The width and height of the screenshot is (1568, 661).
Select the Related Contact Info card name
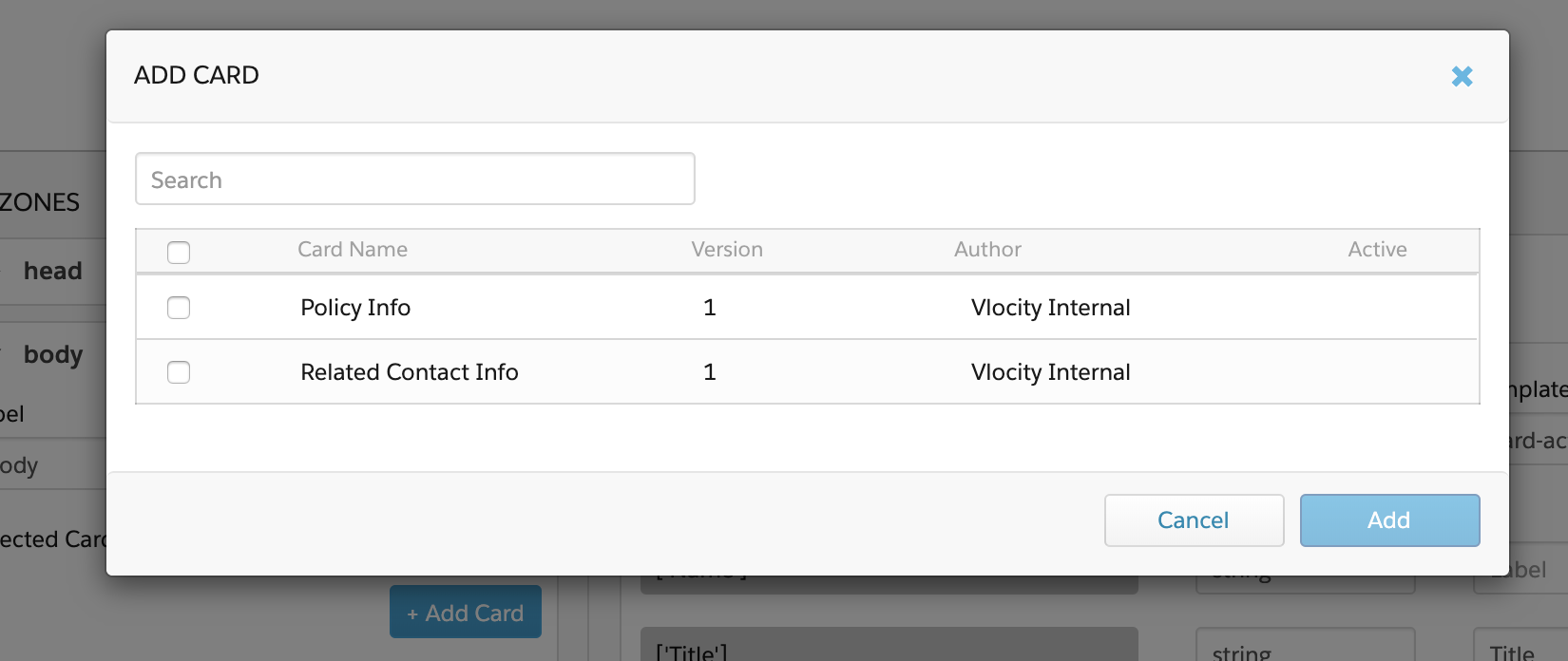pyautogui.click(x=410, y=372)
